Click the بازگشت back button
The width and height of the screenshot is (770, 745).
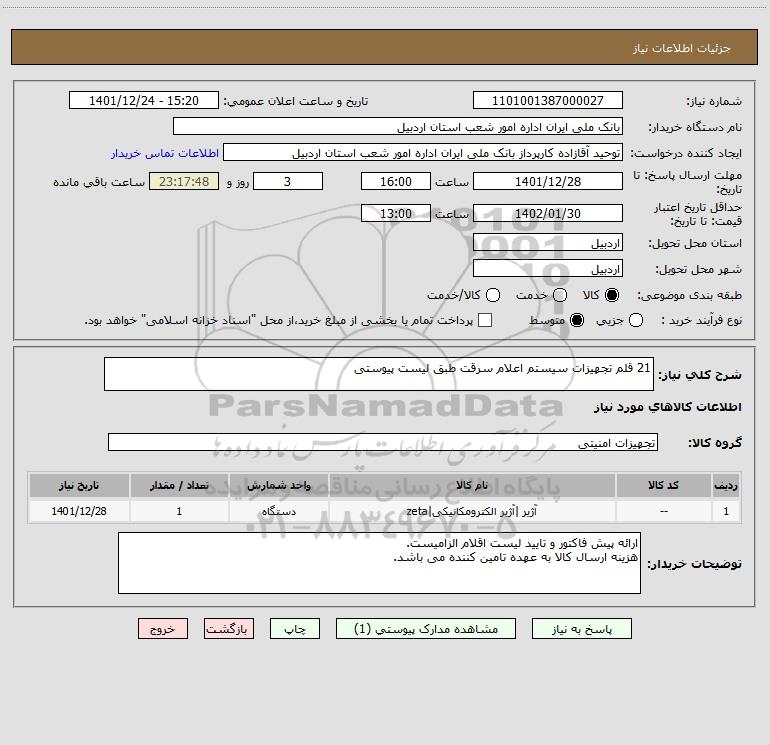(x=229, y=629)
